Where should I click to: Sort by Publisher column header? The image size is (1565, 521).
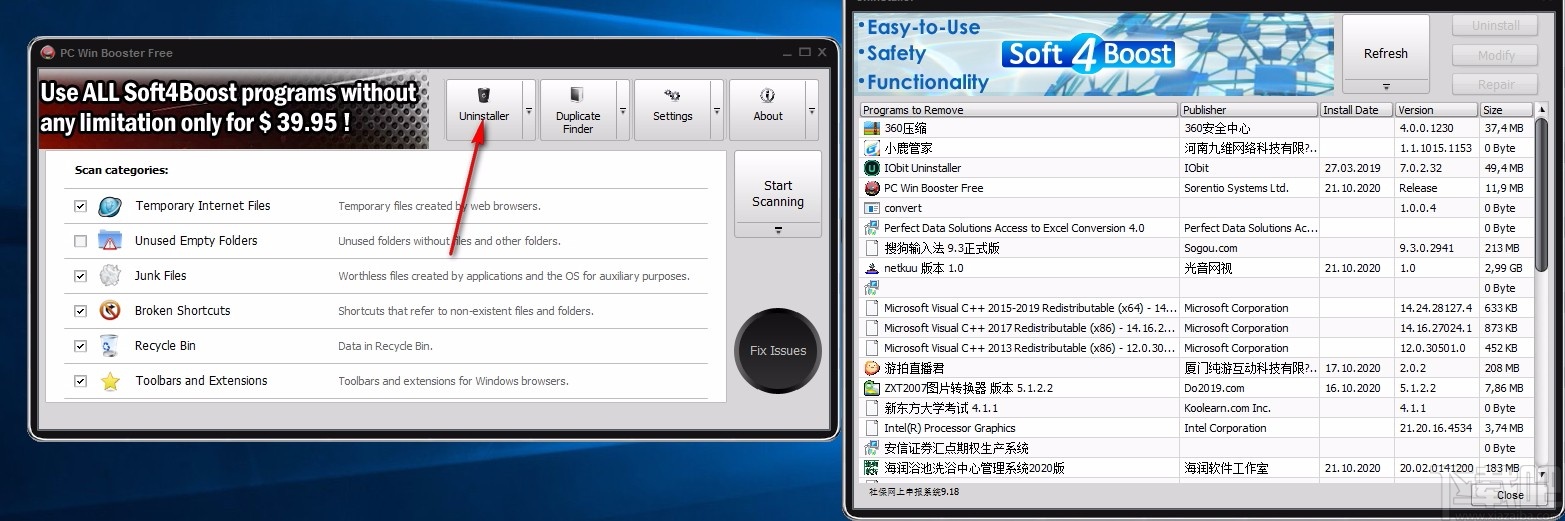[x=1249, y=110]
